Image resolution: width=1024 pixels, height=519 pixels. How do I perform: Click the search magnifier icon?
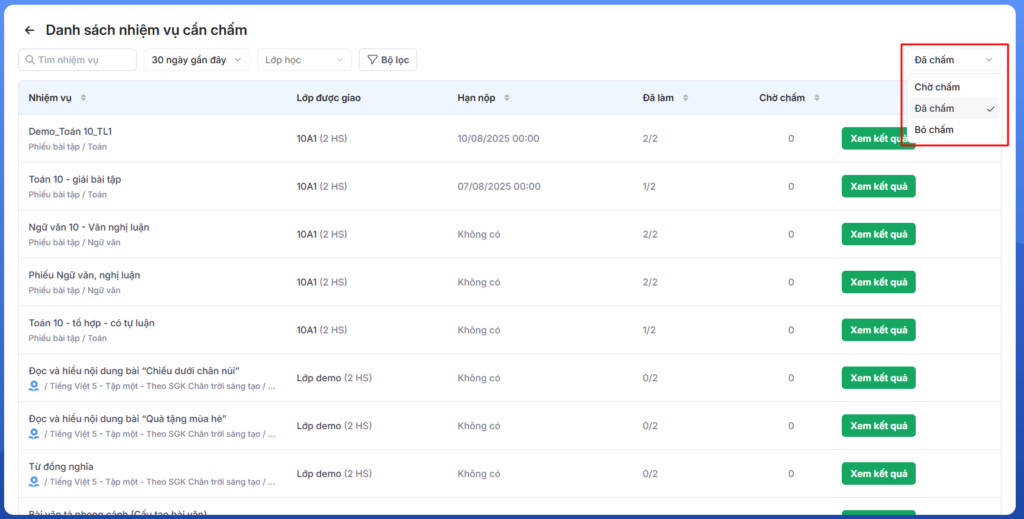29,60
